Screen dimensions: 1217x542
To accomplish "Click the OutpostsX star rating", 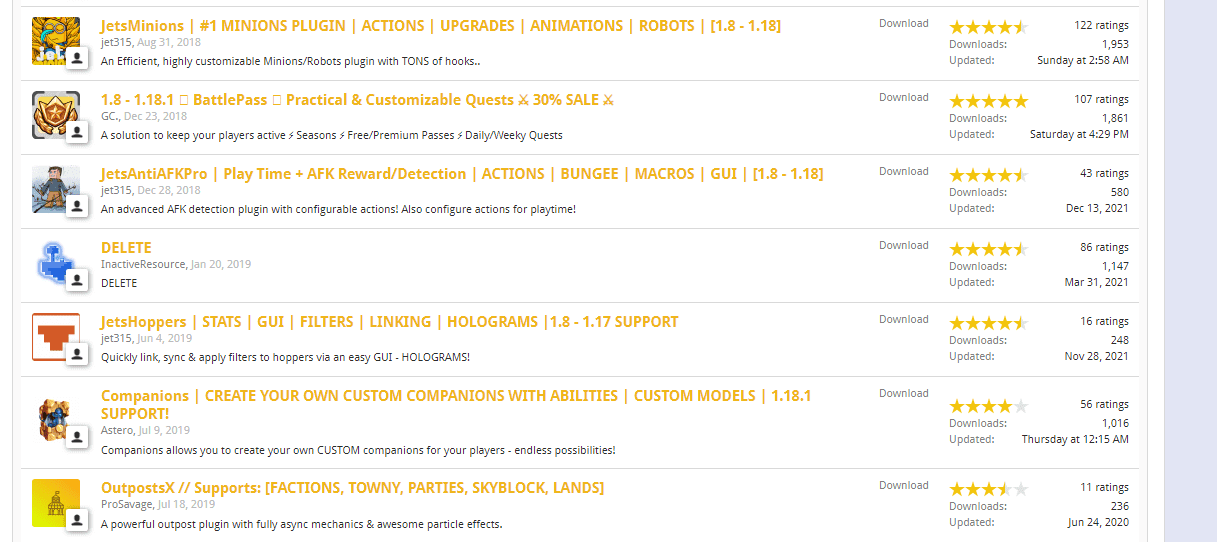I will pyautogui.click(x=987, y=489).
